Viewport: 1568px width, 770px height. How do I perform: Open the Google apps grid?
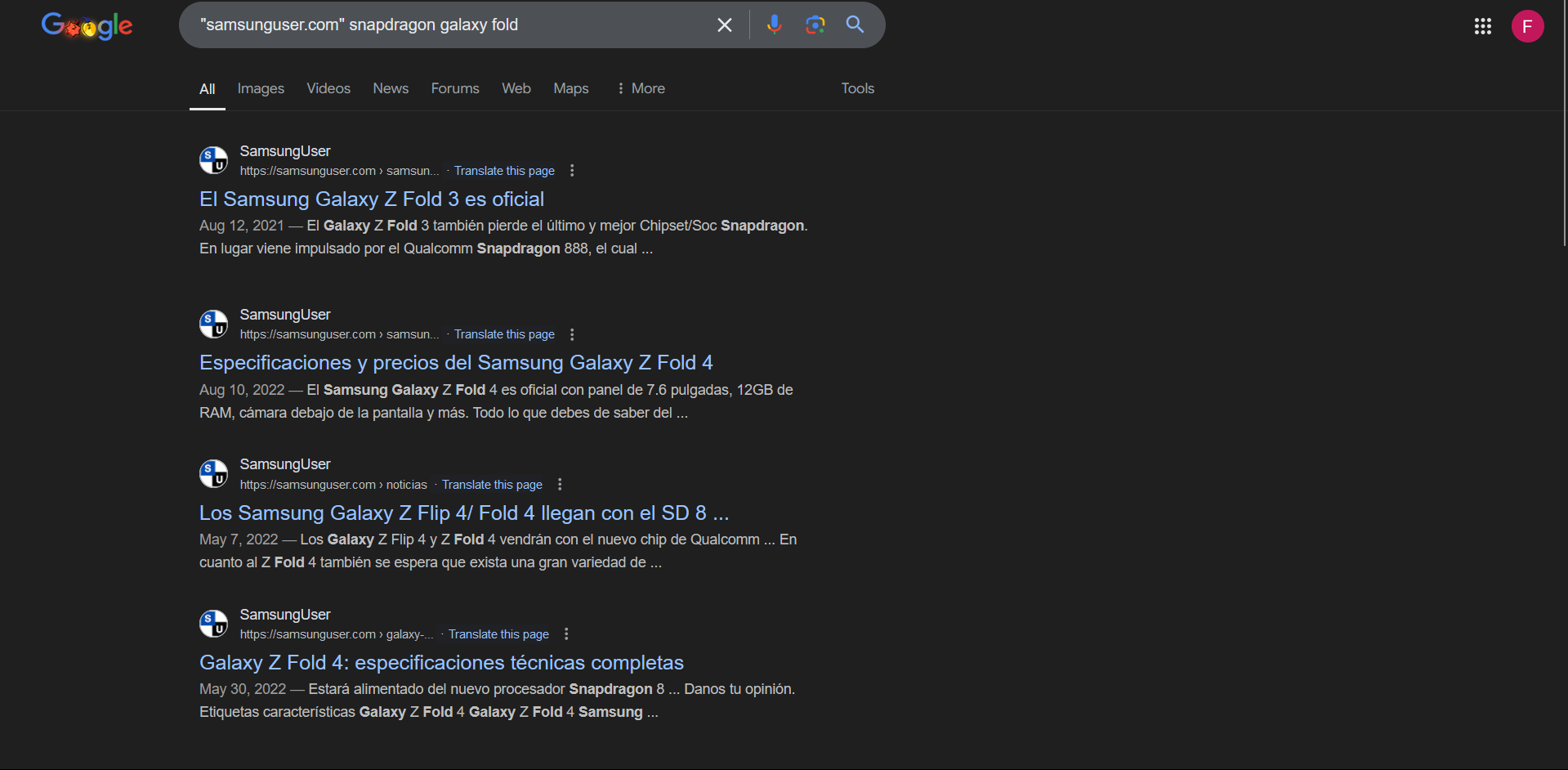click(x=1482, y=26)
